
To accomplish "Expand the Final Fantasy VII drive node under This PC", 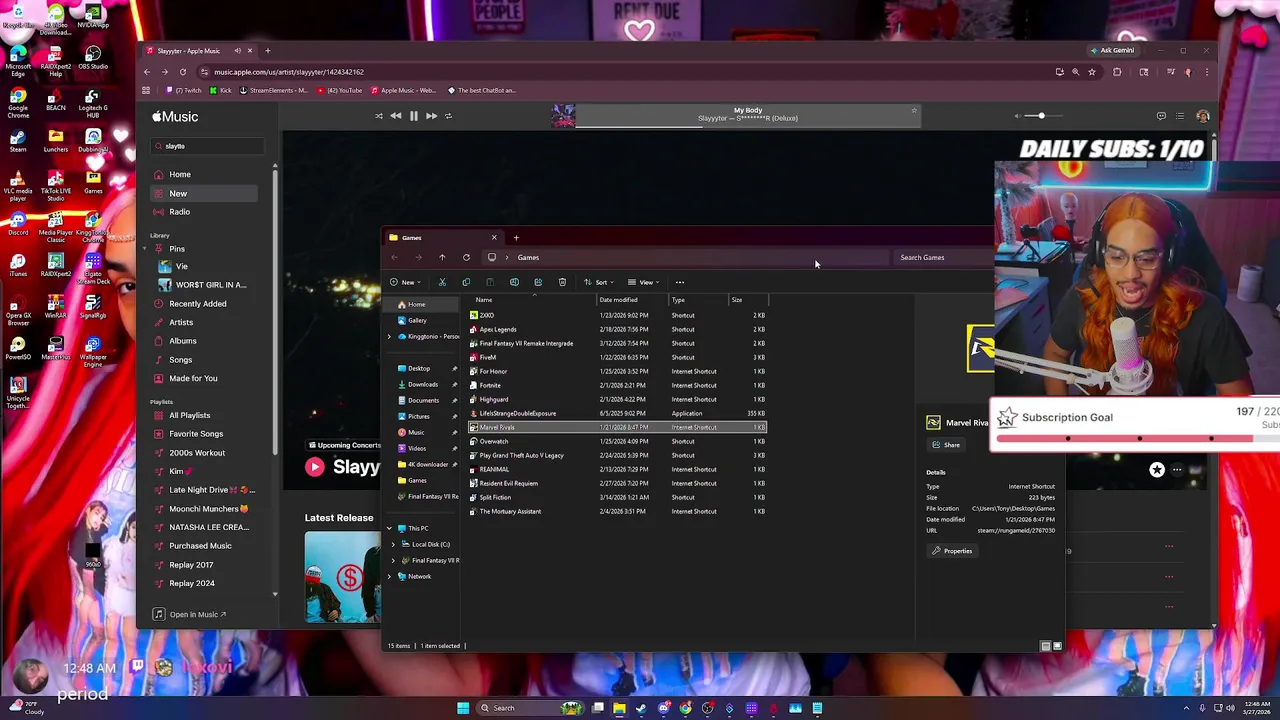I will coord(393,560).
